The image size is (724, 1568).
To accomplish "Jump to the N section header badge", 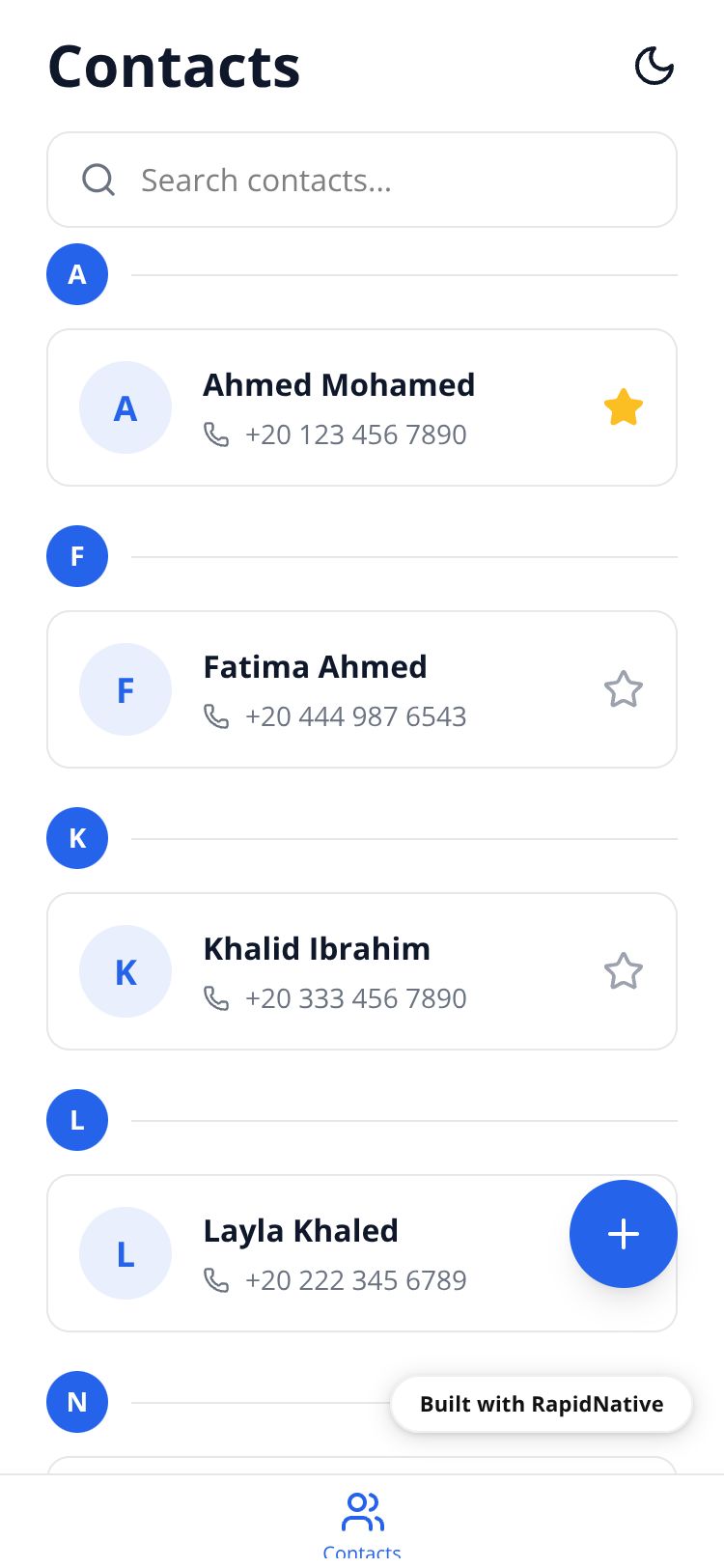I will [77, 1402].
